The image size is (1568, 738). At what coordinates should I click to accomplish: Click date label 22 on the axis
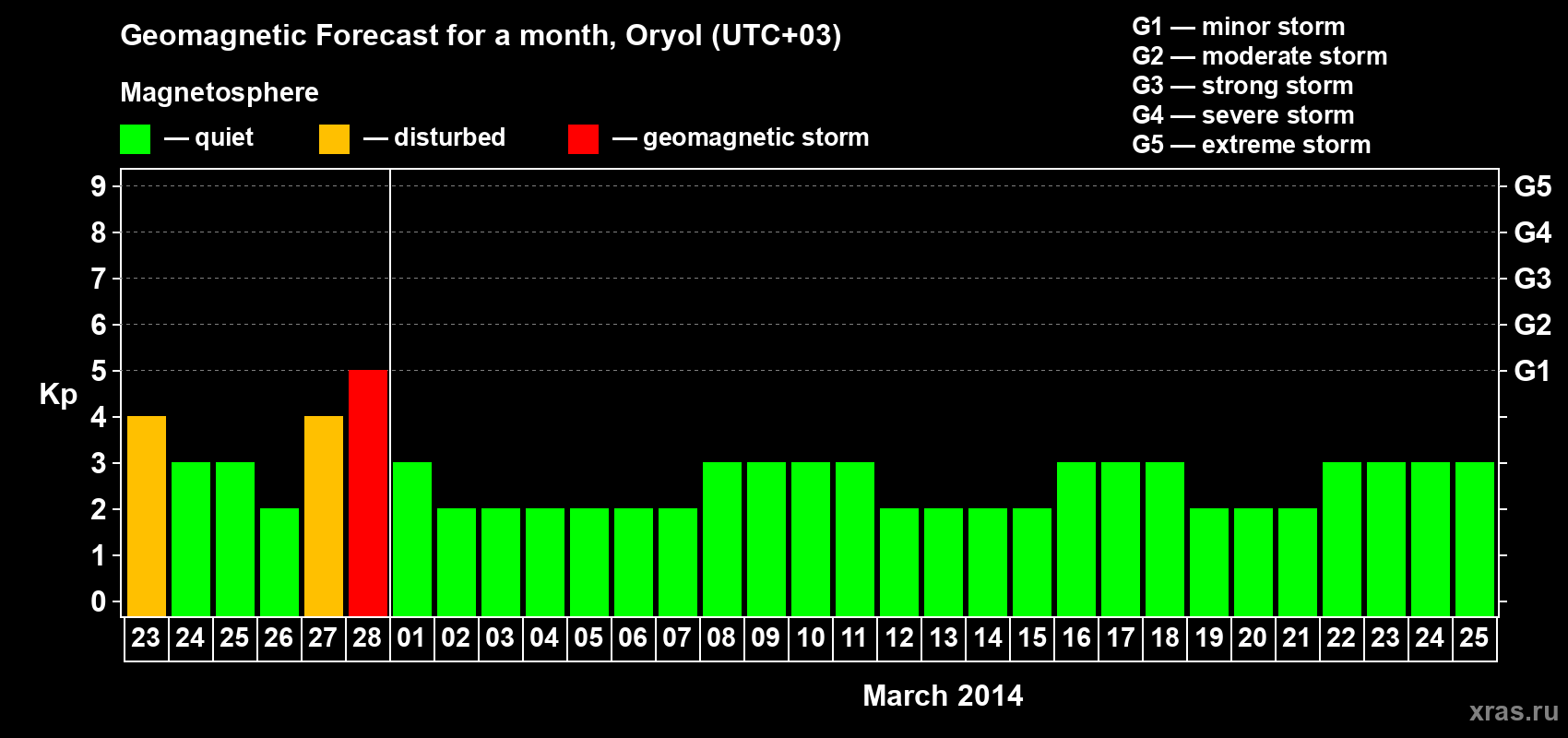1341,638
